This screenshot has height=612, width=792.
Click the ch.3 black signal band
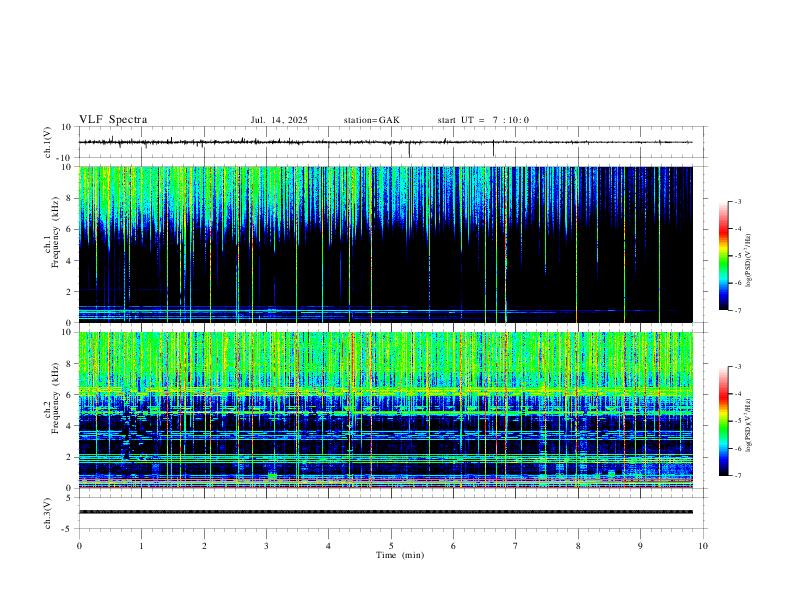pos(386,512)
